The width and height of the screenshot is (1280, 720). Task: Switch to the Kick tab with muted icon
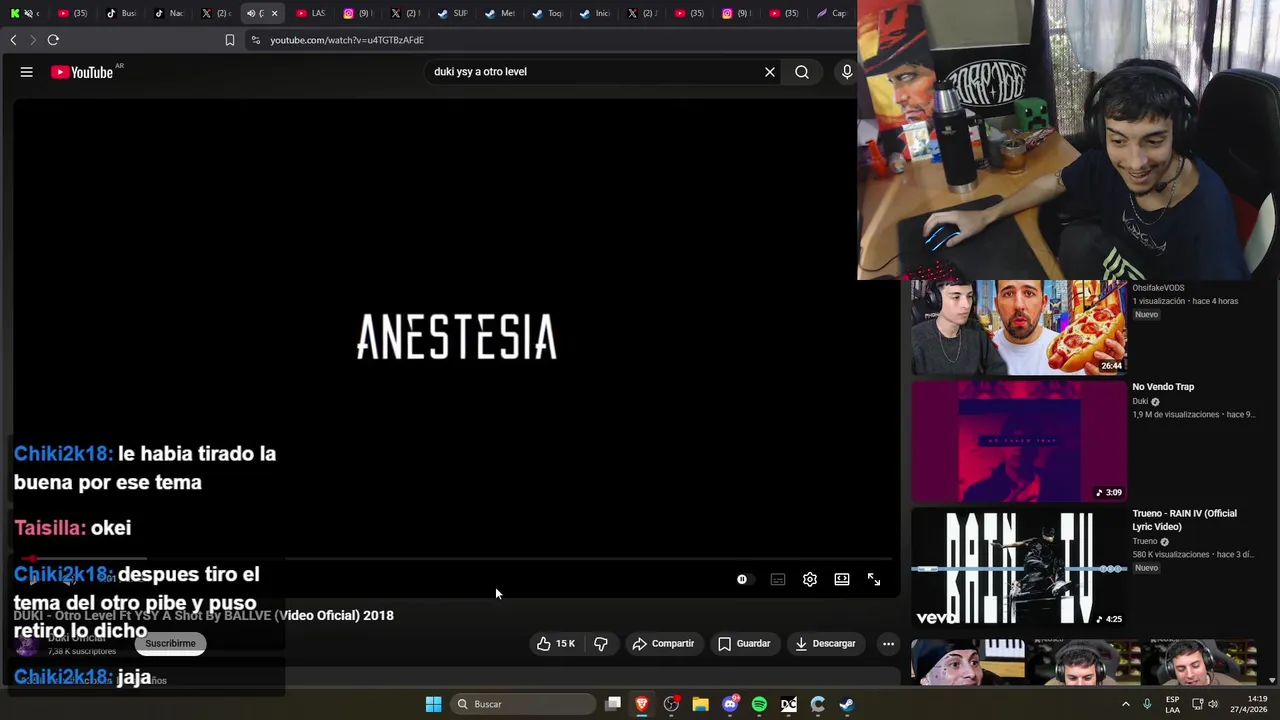point(22,13)
